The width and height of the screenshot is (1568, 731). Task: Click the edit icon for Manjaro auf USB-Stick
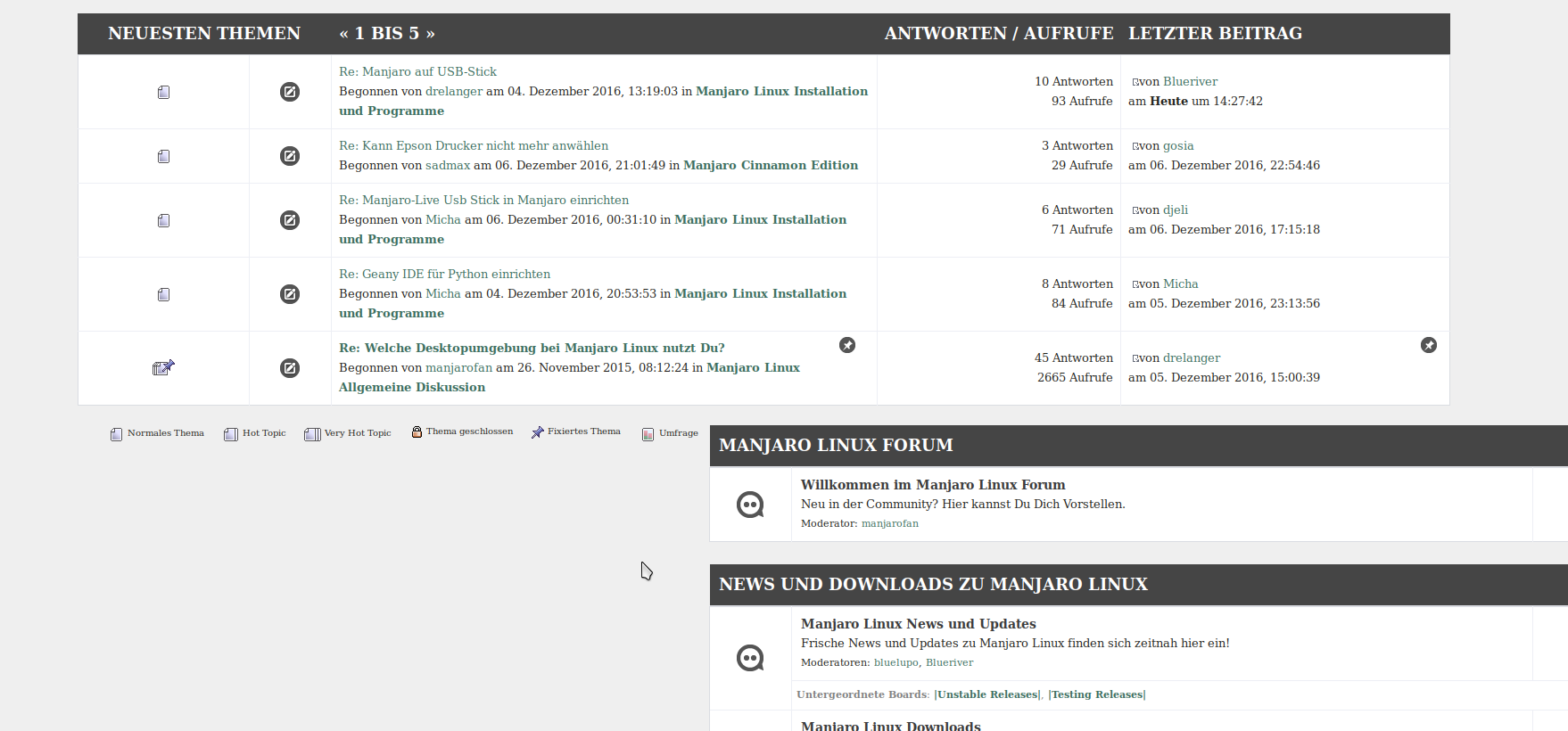coord(290,92)
